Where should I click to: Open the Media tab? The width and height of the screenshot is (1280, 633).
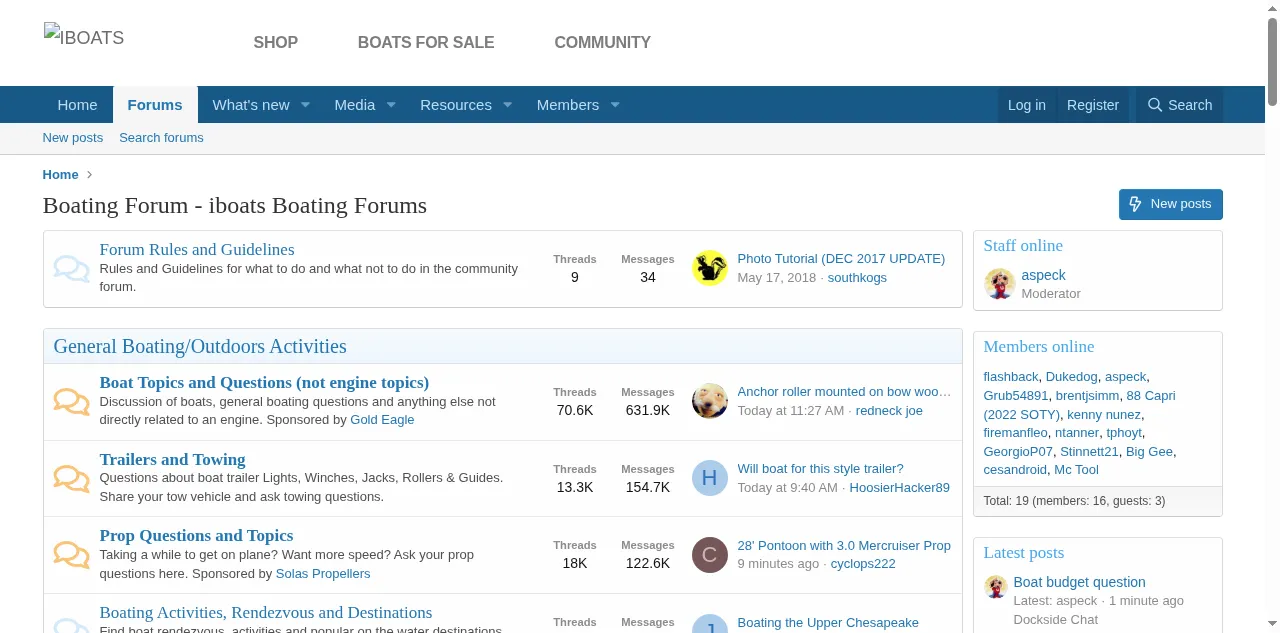click(x=355, y=105)
